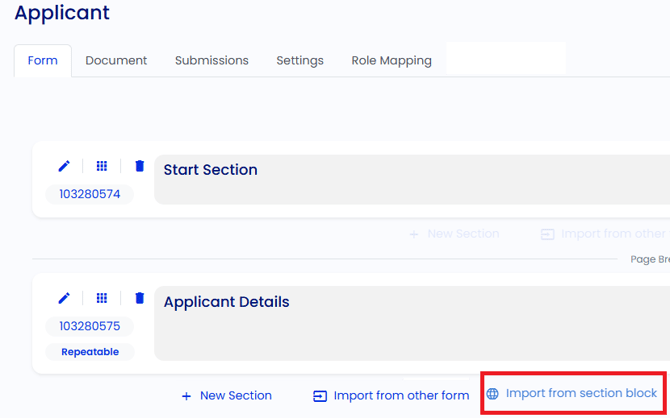The height and width of the screenshot is (418, 670).
Task: Click import arrow icon beside Import from other form
Action: point(320,397)
